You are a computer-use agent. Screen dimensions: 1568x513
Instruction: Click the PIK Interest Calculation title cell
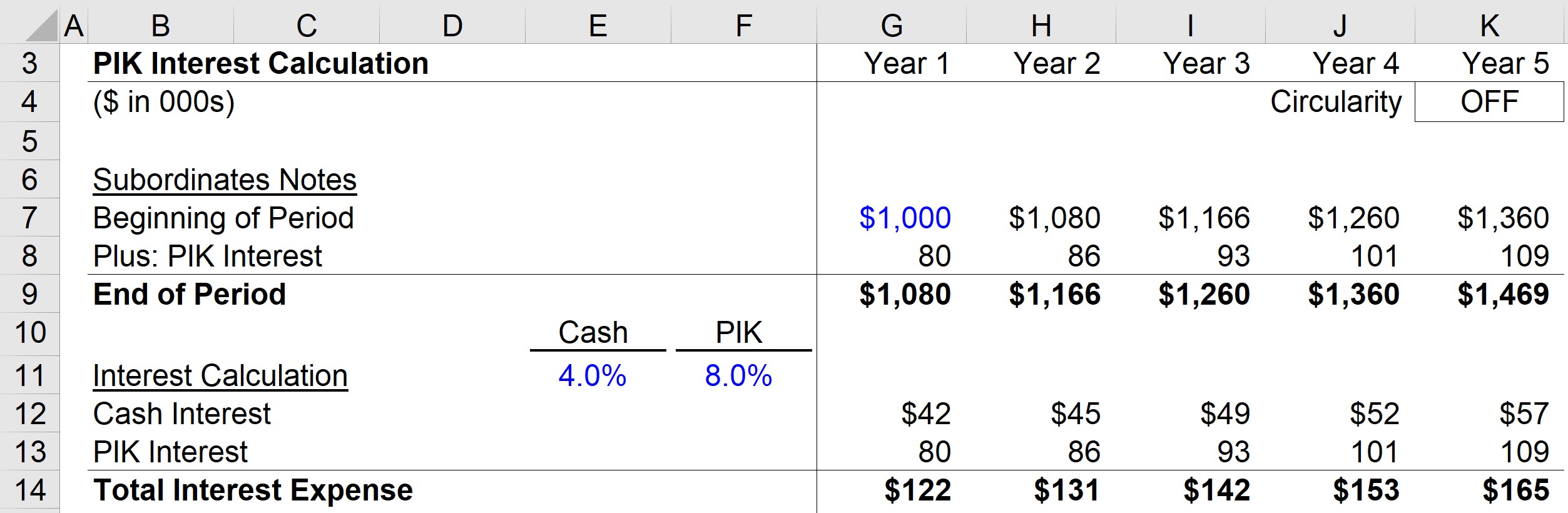pos(260,63)
